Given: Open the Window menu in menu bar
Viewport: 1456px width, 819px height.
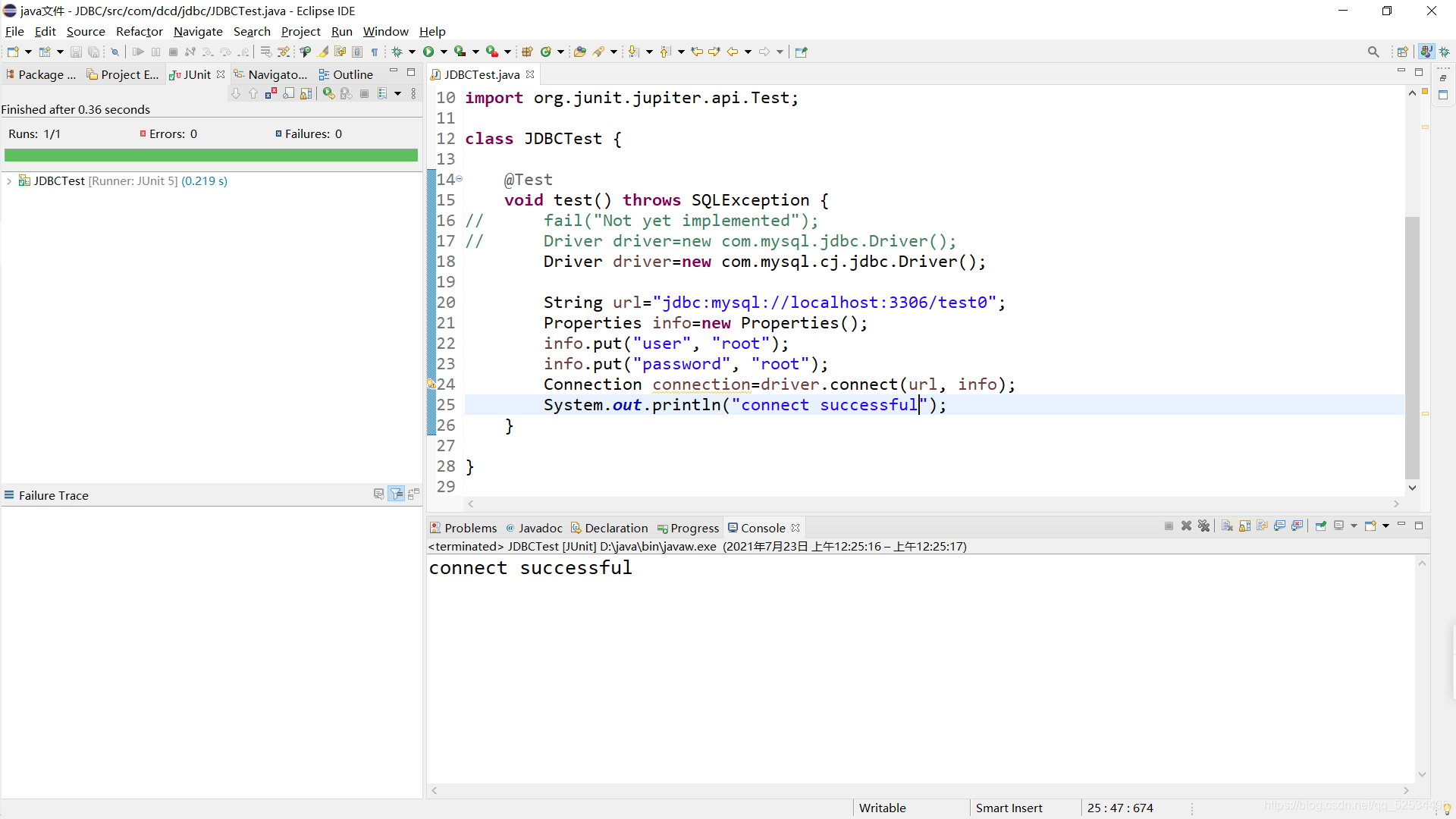Looking at the screenshot, I should pyautogui.click(x=385, y=31).
